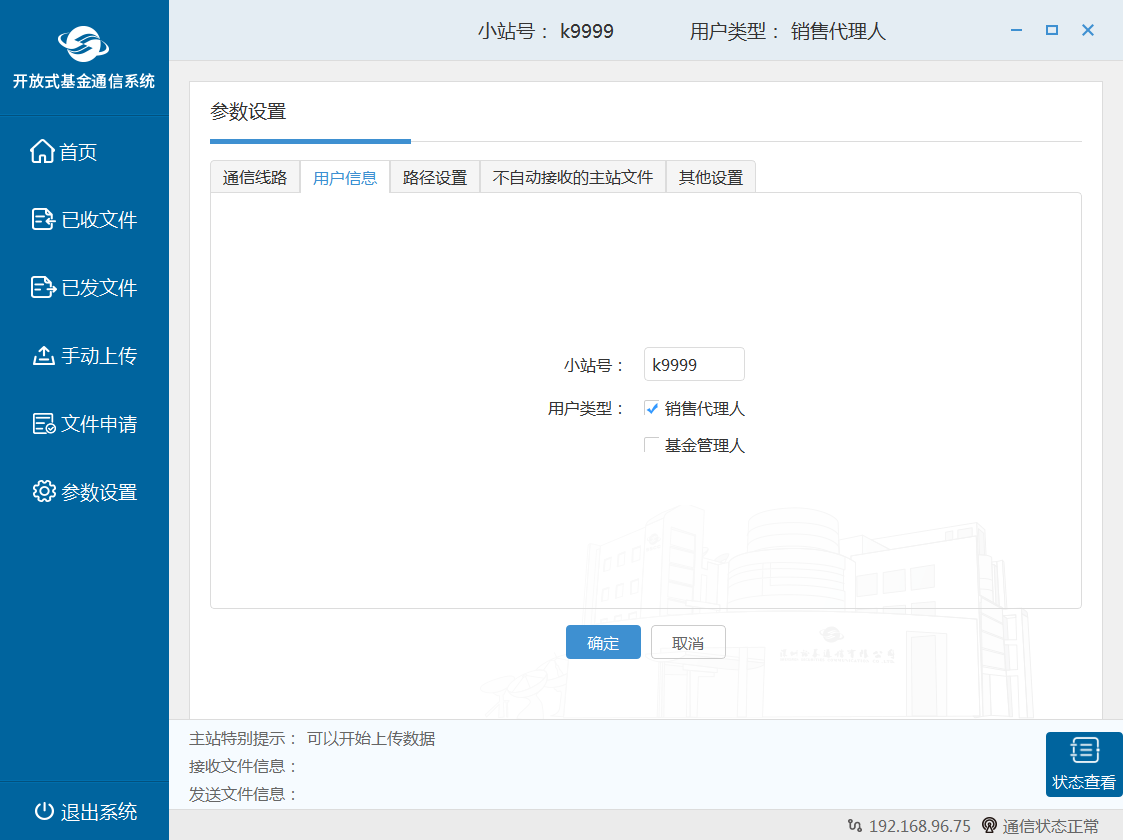1123x840 pixels.
Task: Enable the 基金管理人 checkbox
Action: [x=652, y=446]
